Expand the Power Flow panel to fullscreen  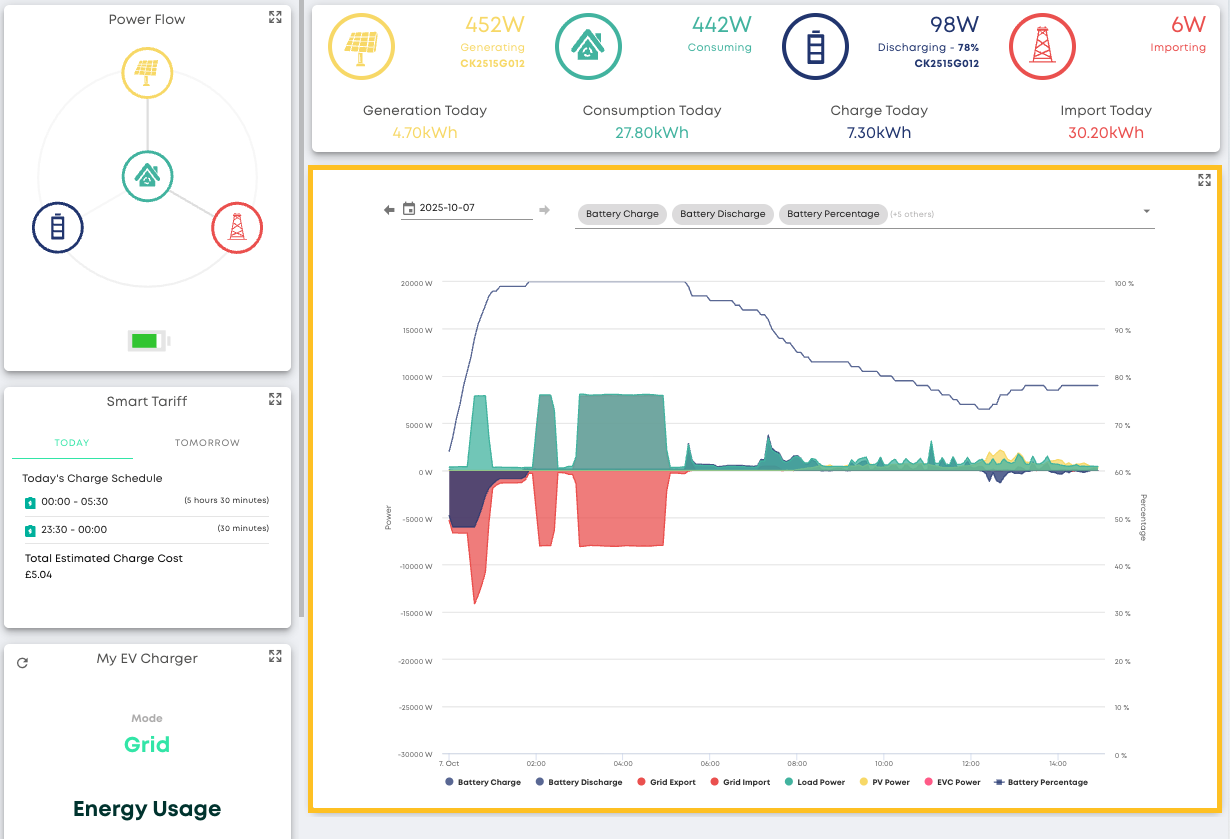pyautogui.click(x=275, y=18)
